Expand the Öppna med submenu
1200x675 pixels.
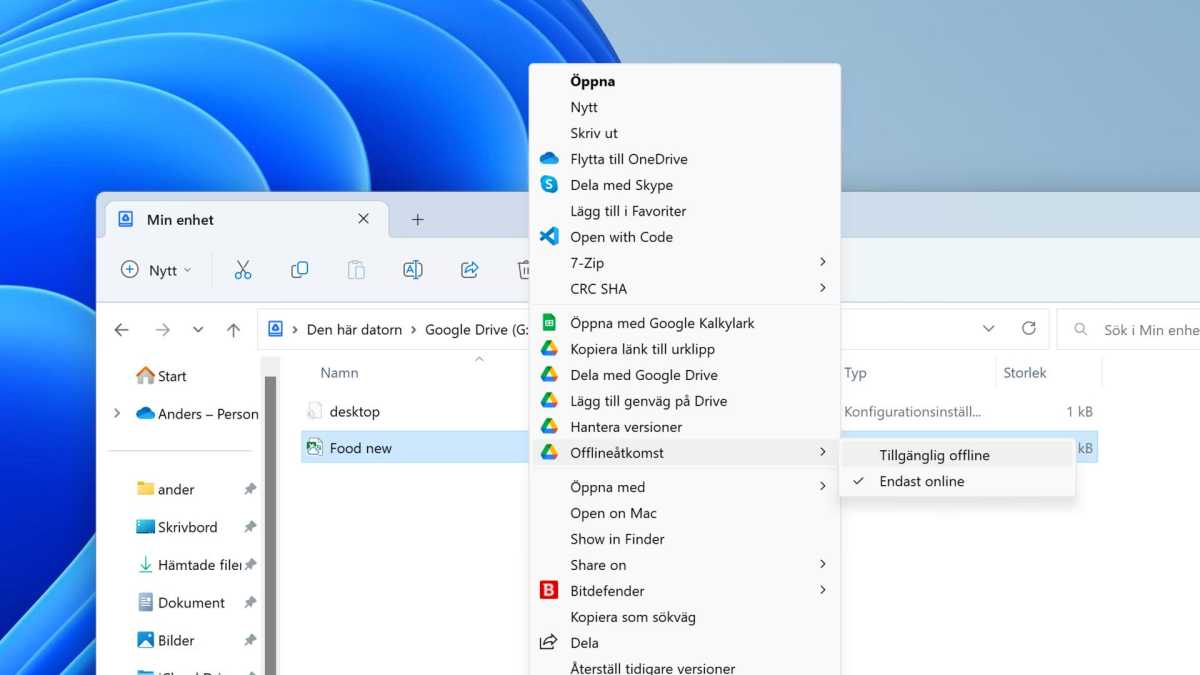pos(823,486)
